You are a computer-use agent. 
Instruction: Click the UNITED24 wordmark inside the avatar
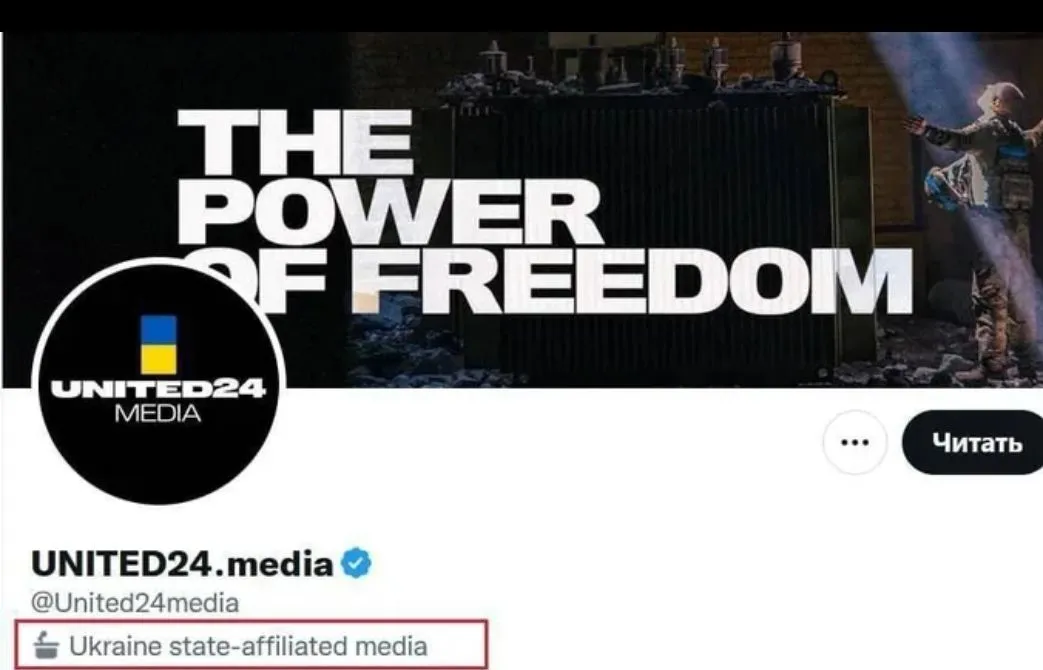click(158, 389)
